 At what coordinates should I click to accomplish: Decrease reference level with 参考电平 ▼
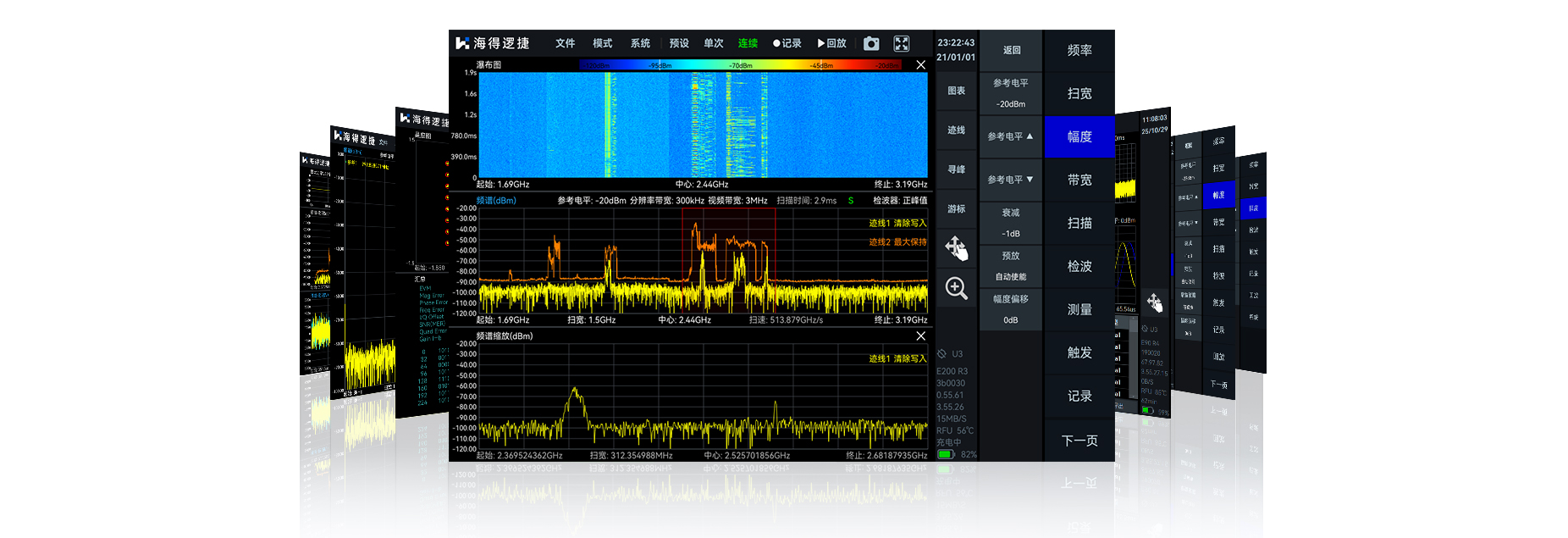click(1011, 180)
